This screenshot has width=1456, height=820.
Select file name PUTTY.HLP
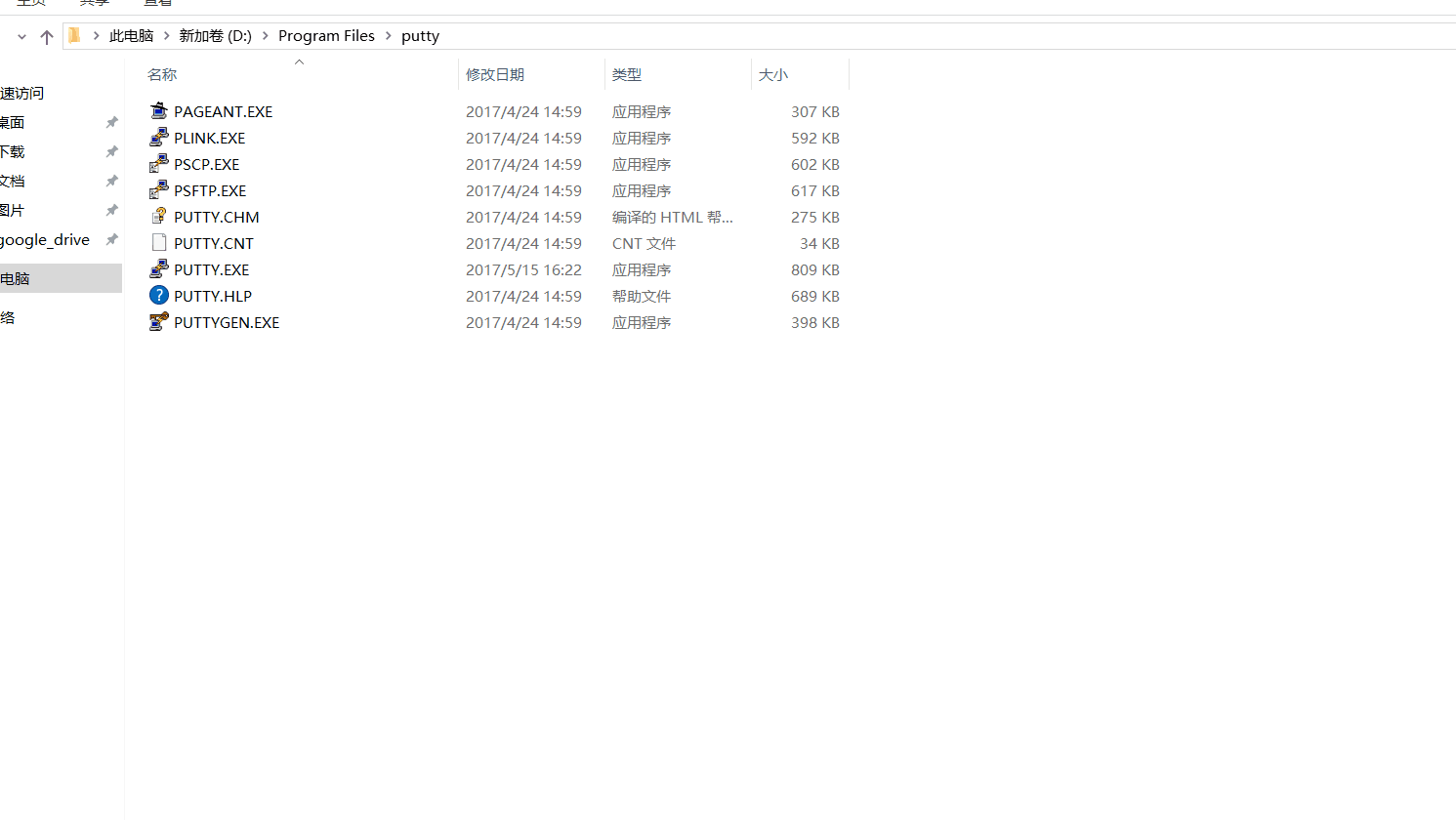(x=213, y=296)
